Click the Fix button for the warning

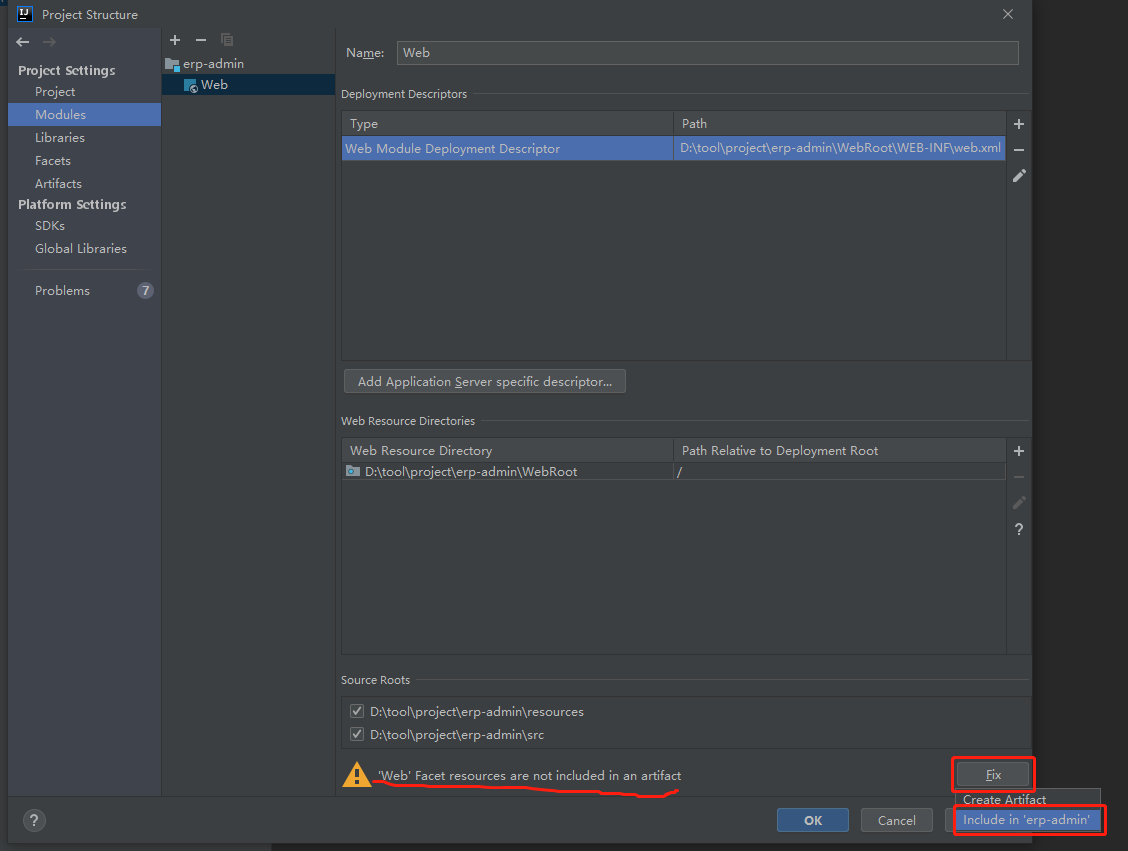click(x=993, y=775)
